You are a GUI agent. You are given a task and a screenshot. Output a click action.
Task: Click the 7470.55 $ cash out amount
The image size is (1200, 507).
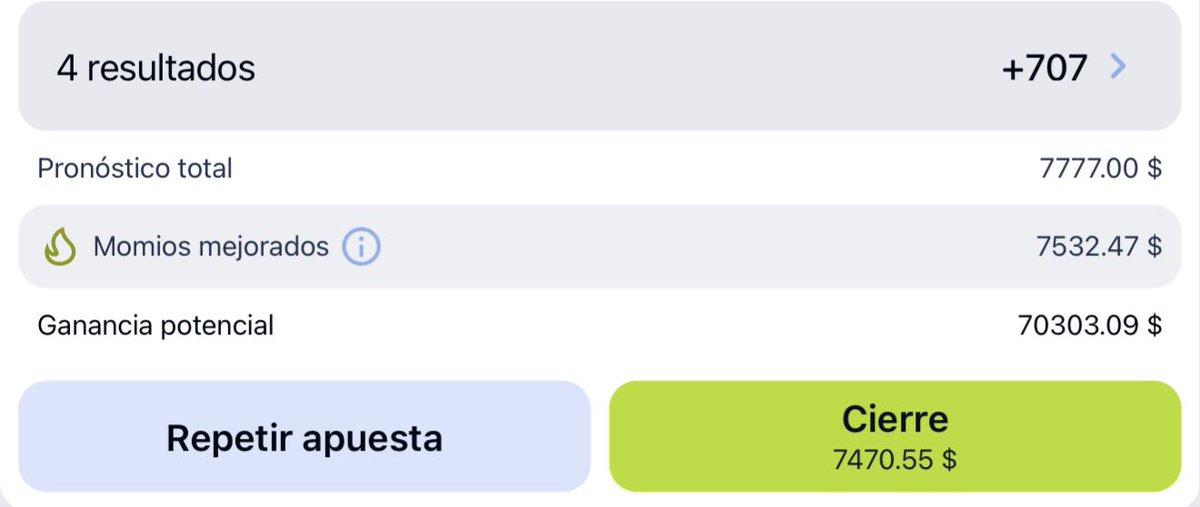click(x=894, y=461)
